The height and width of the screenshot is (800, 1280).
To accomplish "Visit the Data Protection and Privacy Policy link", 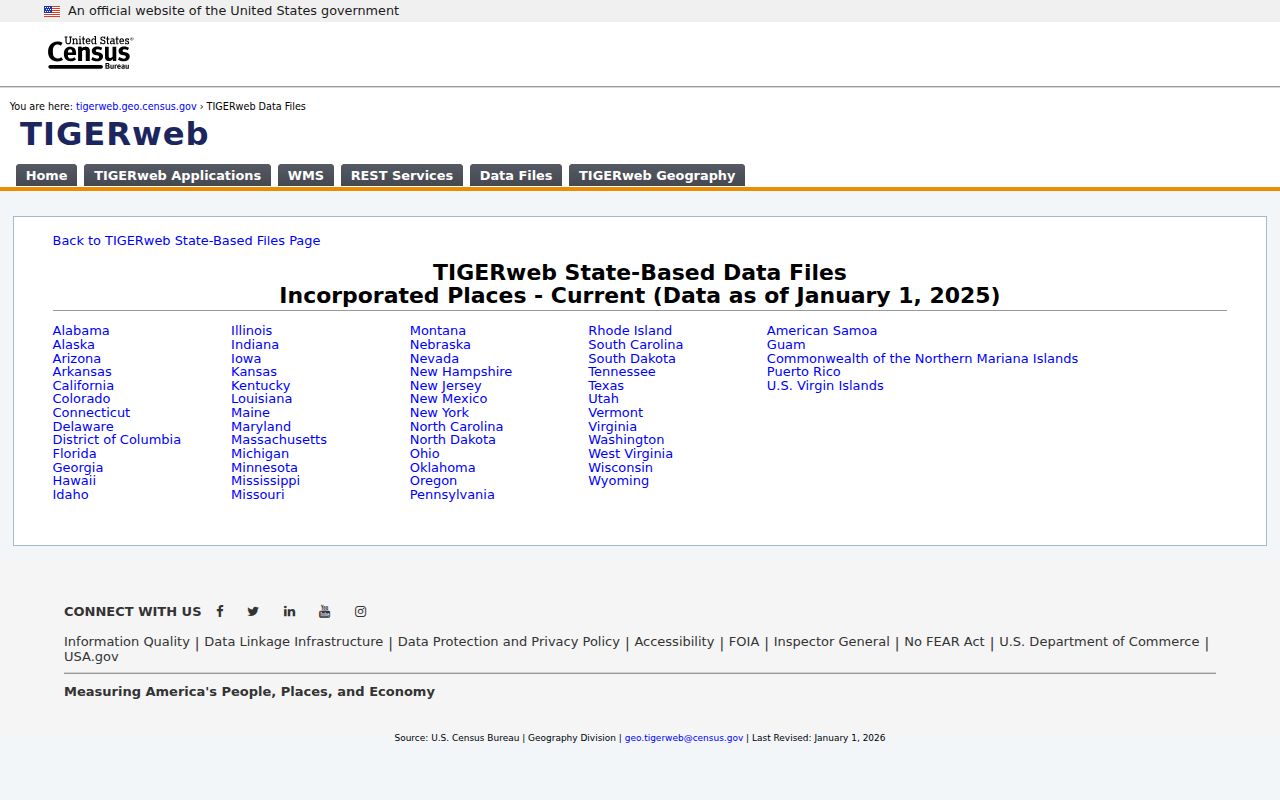I will coord(509,642).
